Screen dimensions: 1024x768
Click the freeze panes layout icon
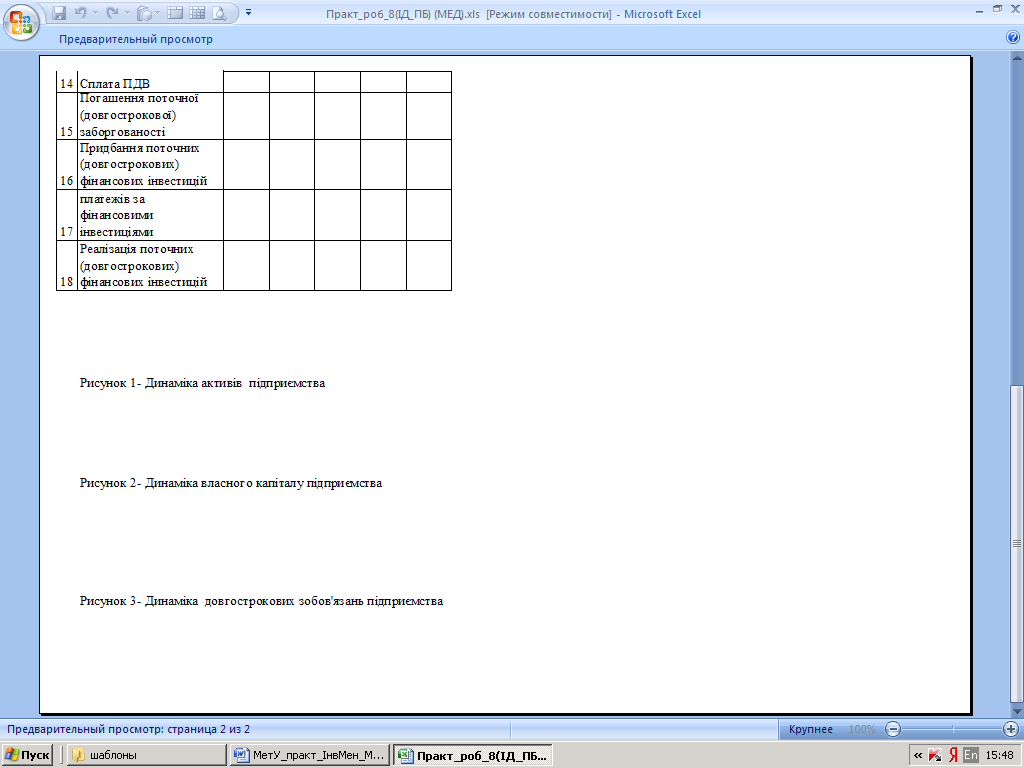pyautogui.click(x=174, y=13)
